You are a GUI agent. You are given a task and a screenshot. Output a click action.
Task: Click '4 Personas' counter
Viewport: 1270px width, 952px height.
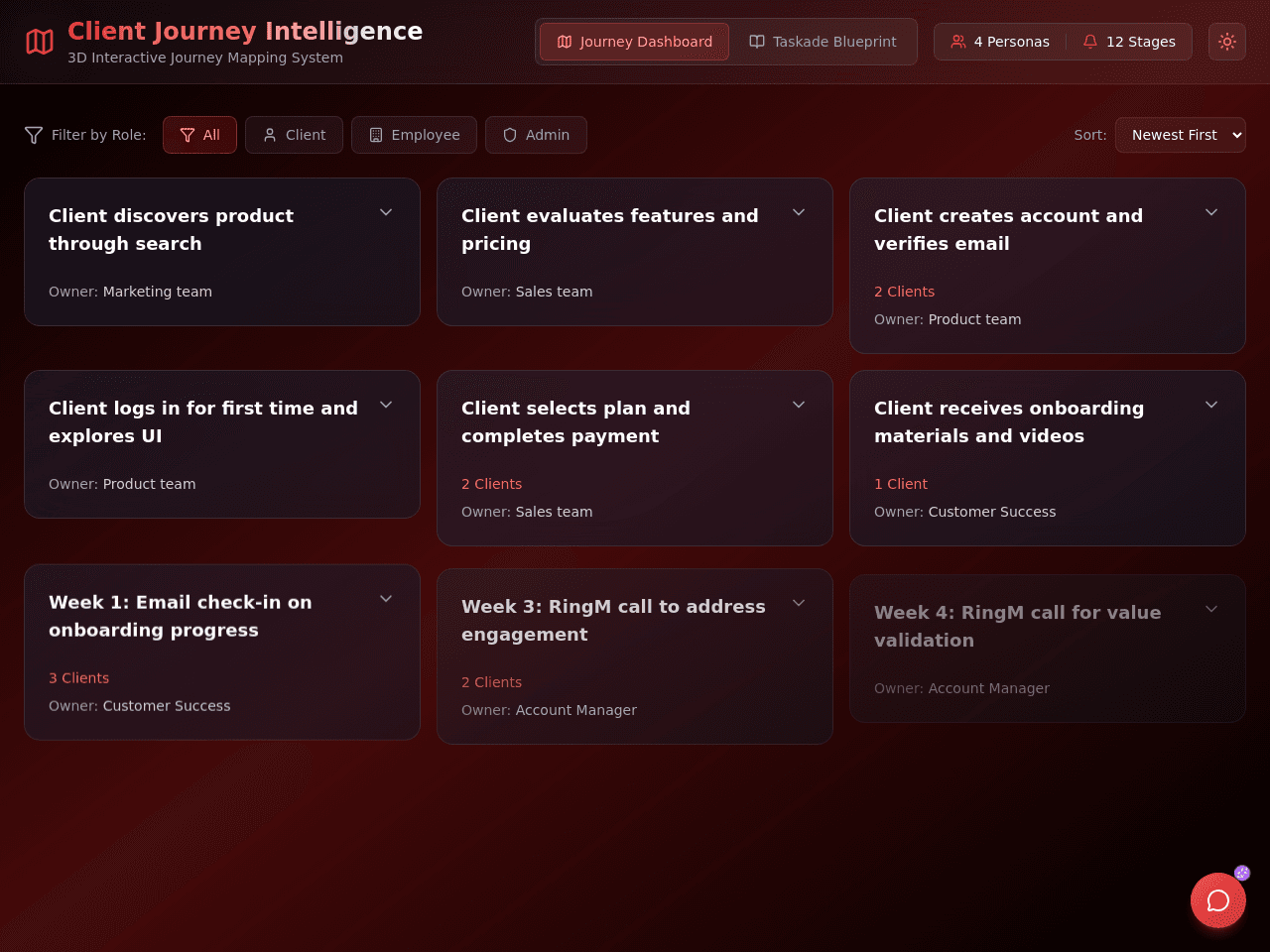(x=1000, y=42)
